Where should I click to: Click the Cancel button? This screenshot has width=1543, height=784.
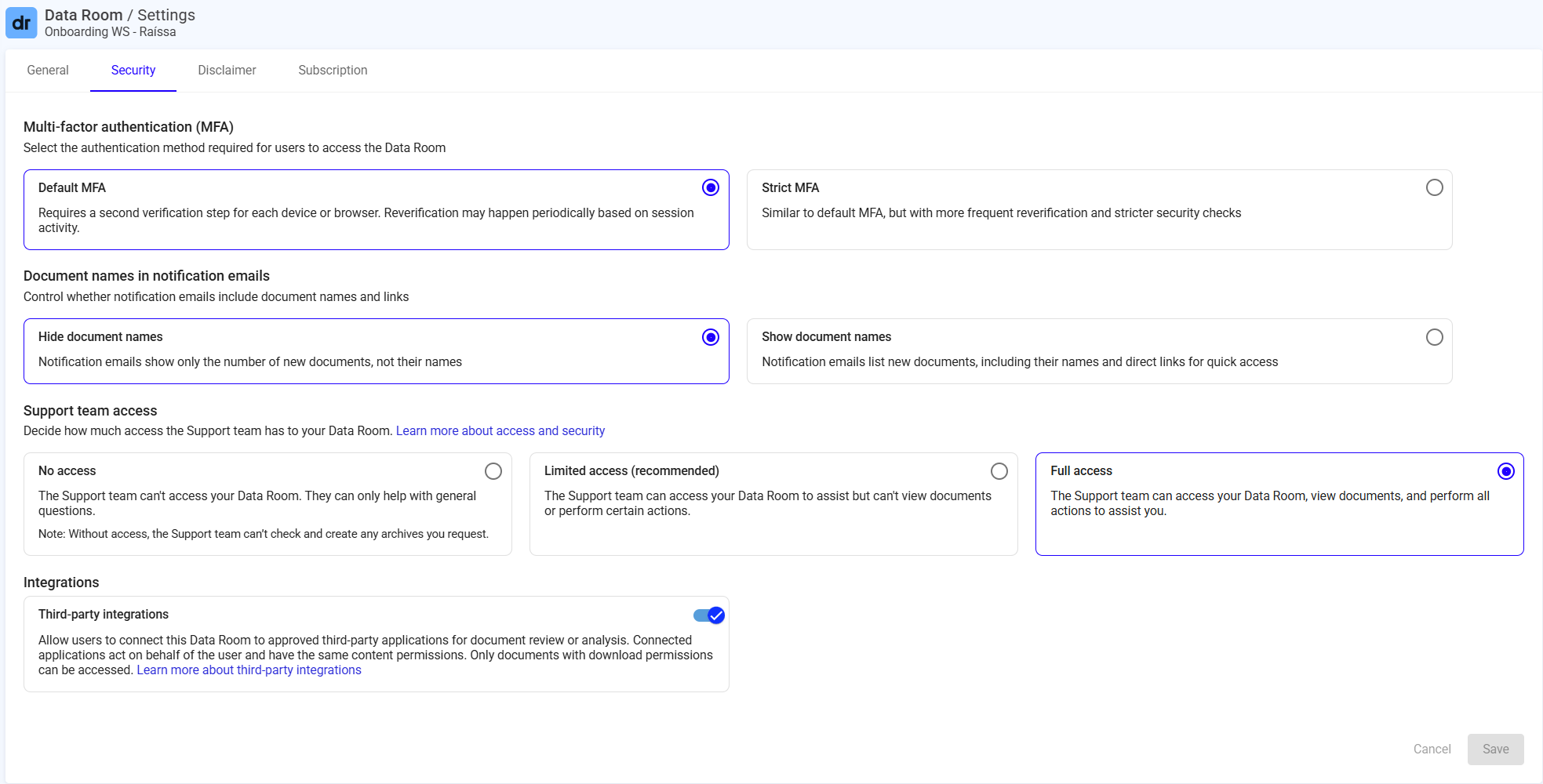[1432, 750]
